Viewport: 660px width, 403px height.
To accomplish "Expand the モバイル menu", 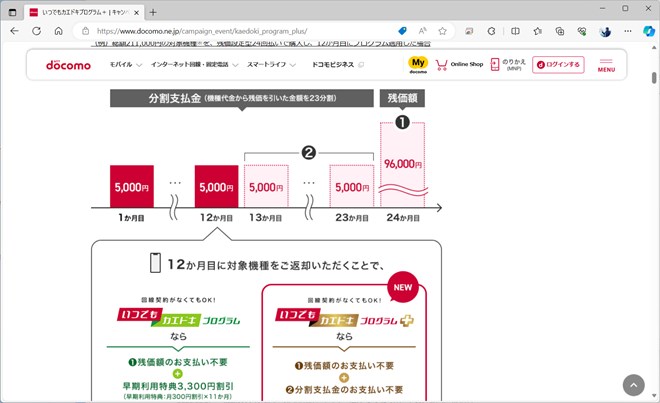I will click(125, 64).
